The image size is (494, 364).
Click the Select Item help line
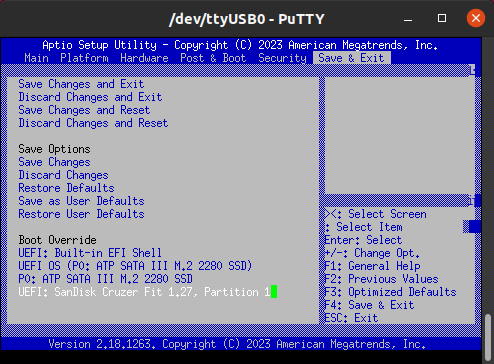point(364,227)
